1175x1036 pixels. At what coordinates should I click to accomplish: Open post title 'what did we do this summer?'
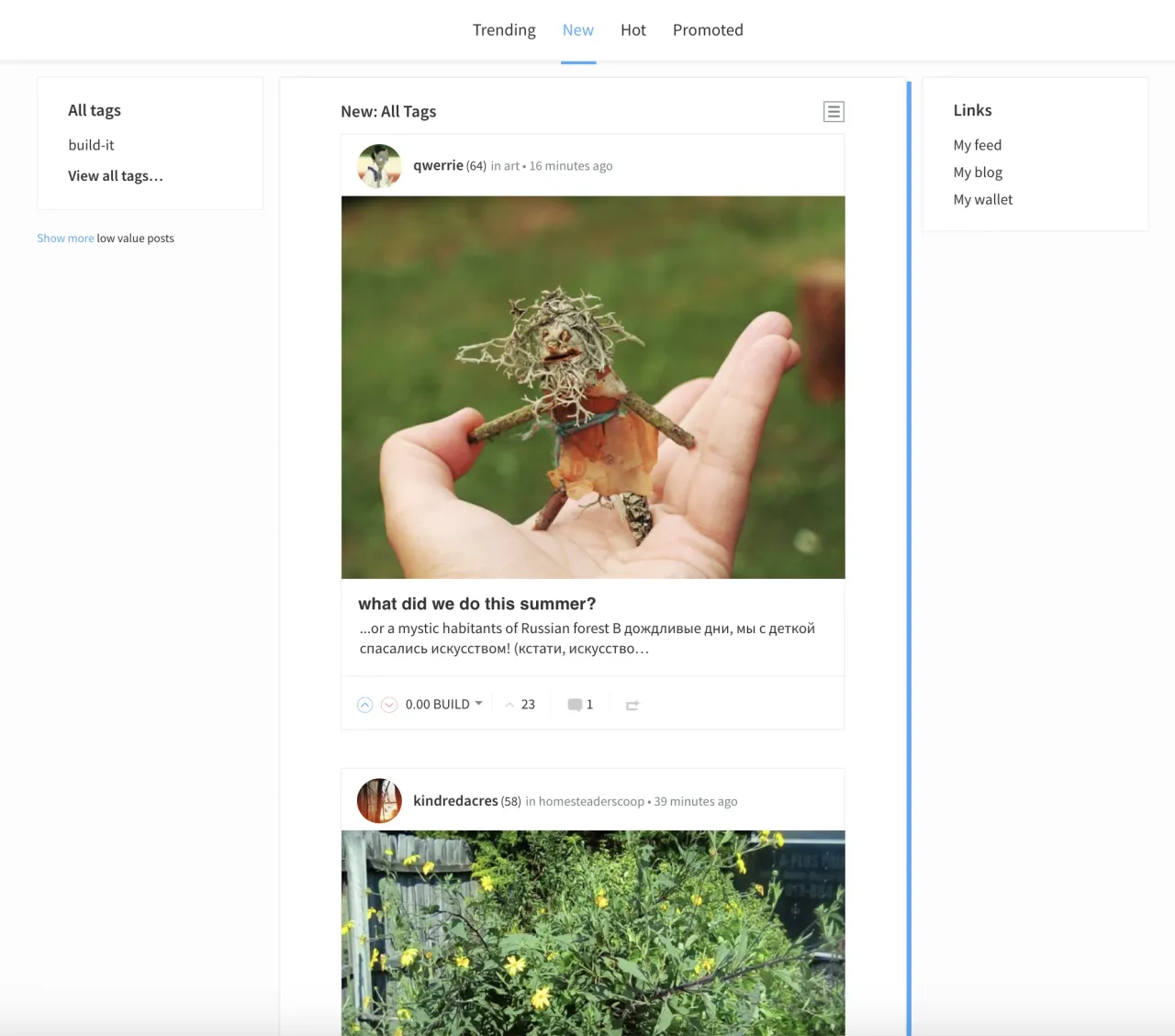[477, 604]
